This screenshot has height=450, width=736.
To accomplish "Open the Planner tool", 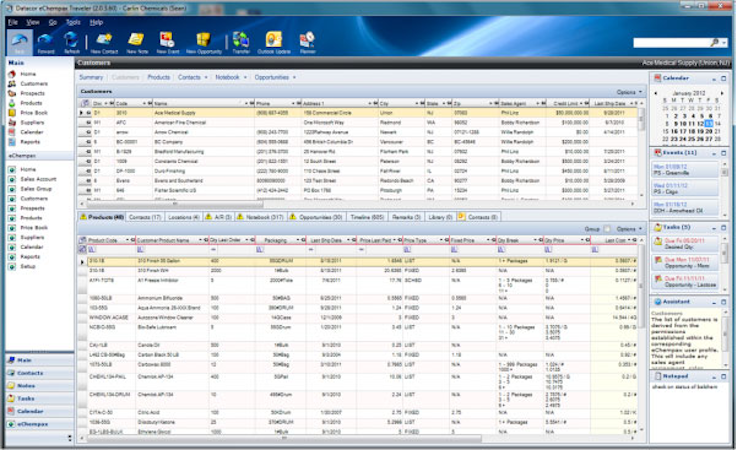I will (306, 40).
